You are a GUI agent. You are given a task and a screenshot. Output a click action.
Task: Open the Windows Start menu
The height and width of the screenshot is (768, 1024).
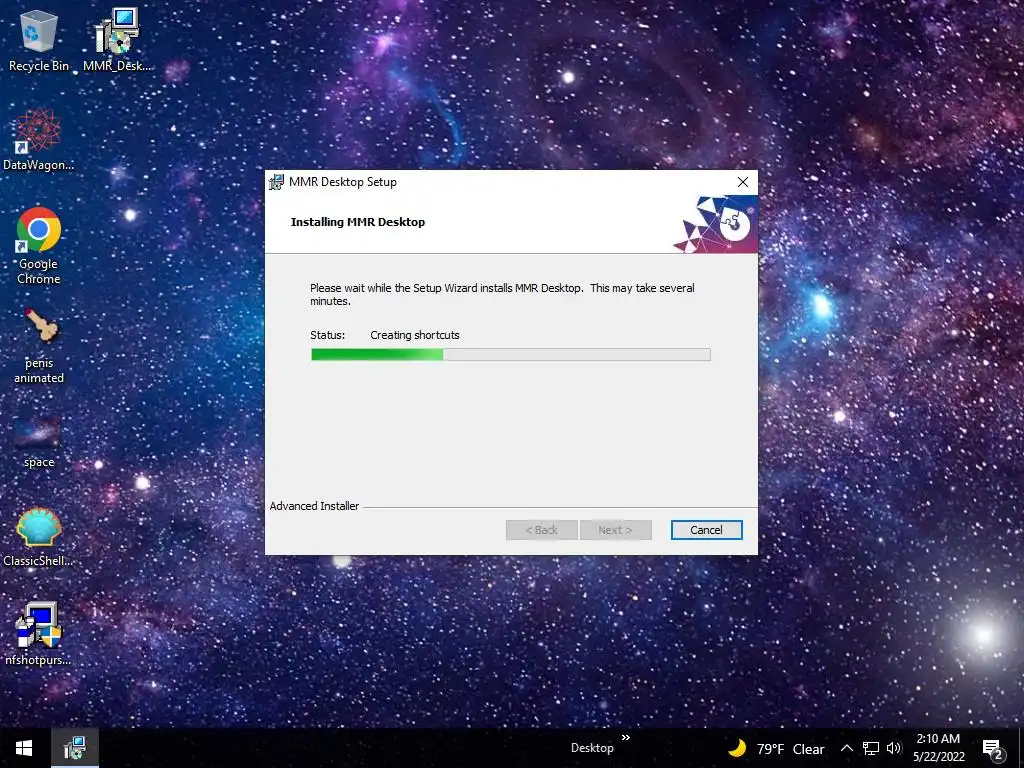tap(24, 748)
